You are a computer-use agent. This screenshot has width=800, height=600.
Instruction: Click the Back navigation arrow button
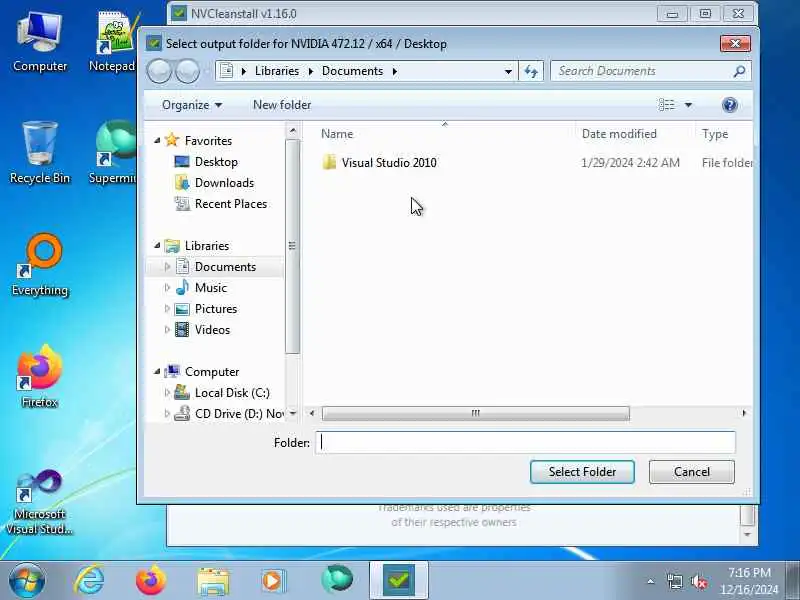159,71
